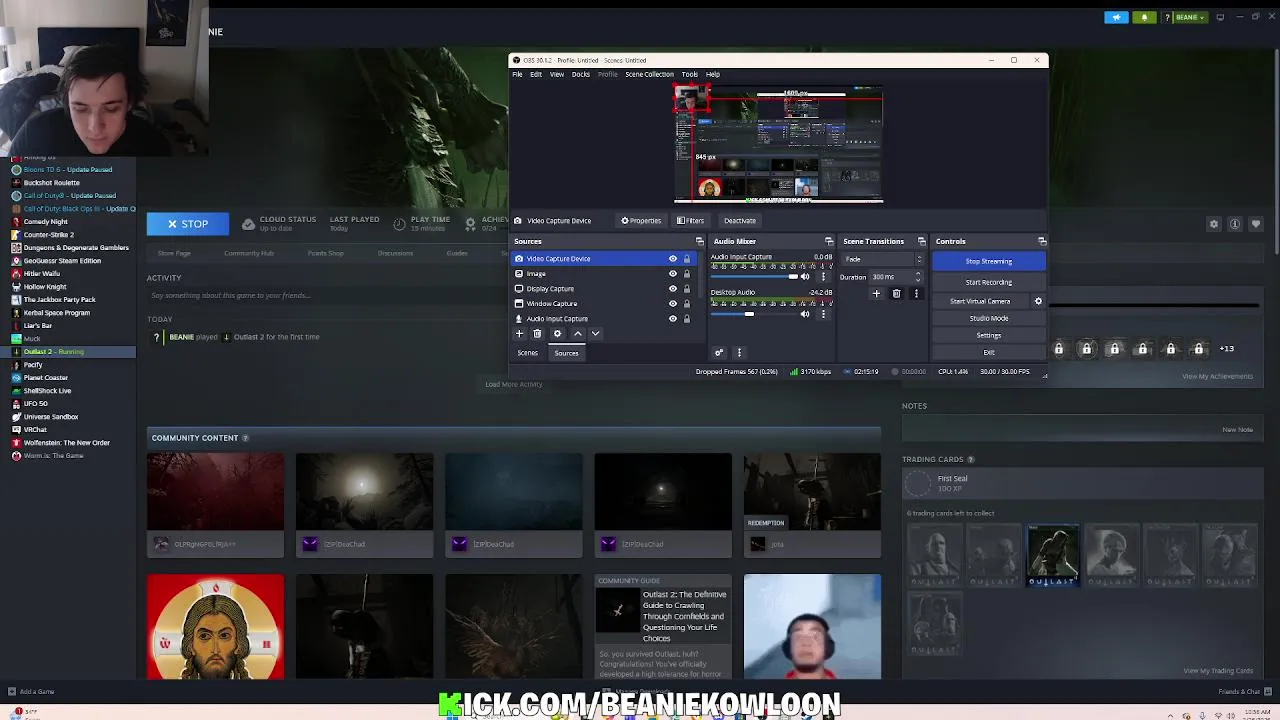This screenshot has height=720, width=1280.
Task: Click the Exit button in OBS Controls
Action: pyautogui.click(x=989, y=352)
